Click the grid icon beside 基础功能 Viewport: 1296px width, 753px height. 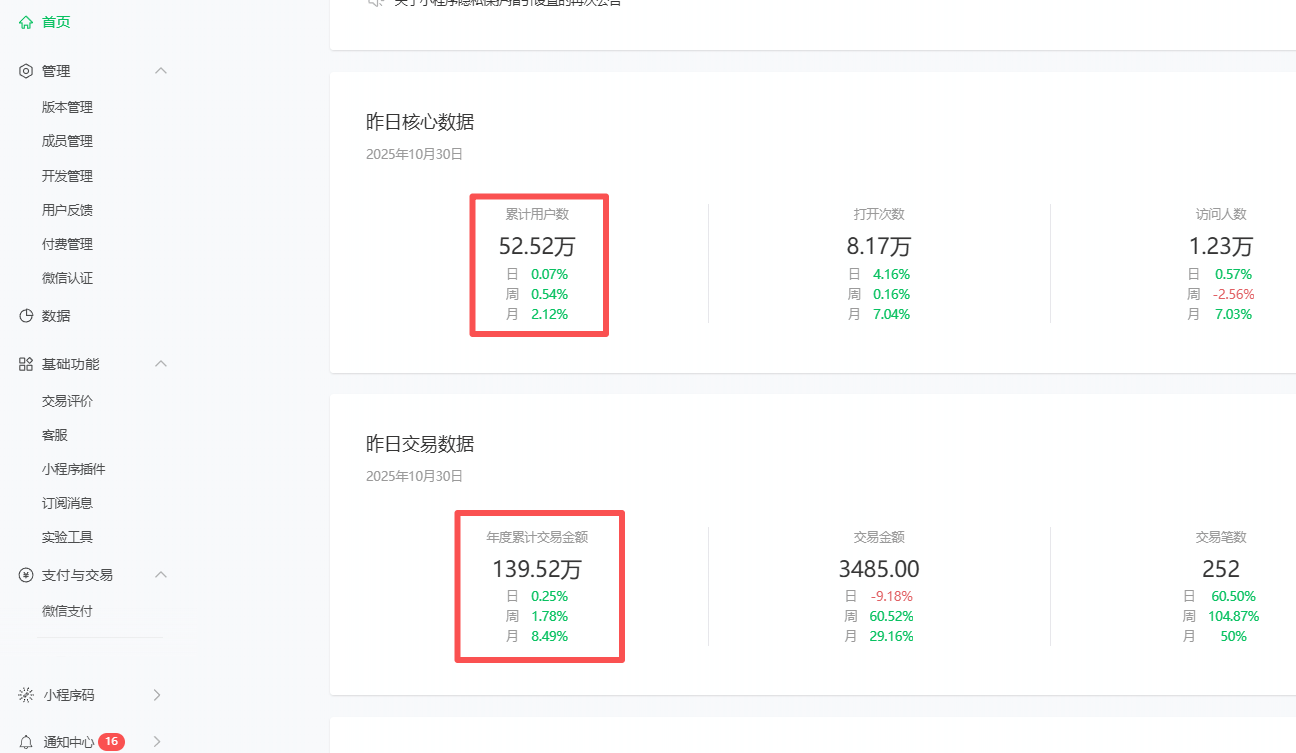click(x=26, y=364)
